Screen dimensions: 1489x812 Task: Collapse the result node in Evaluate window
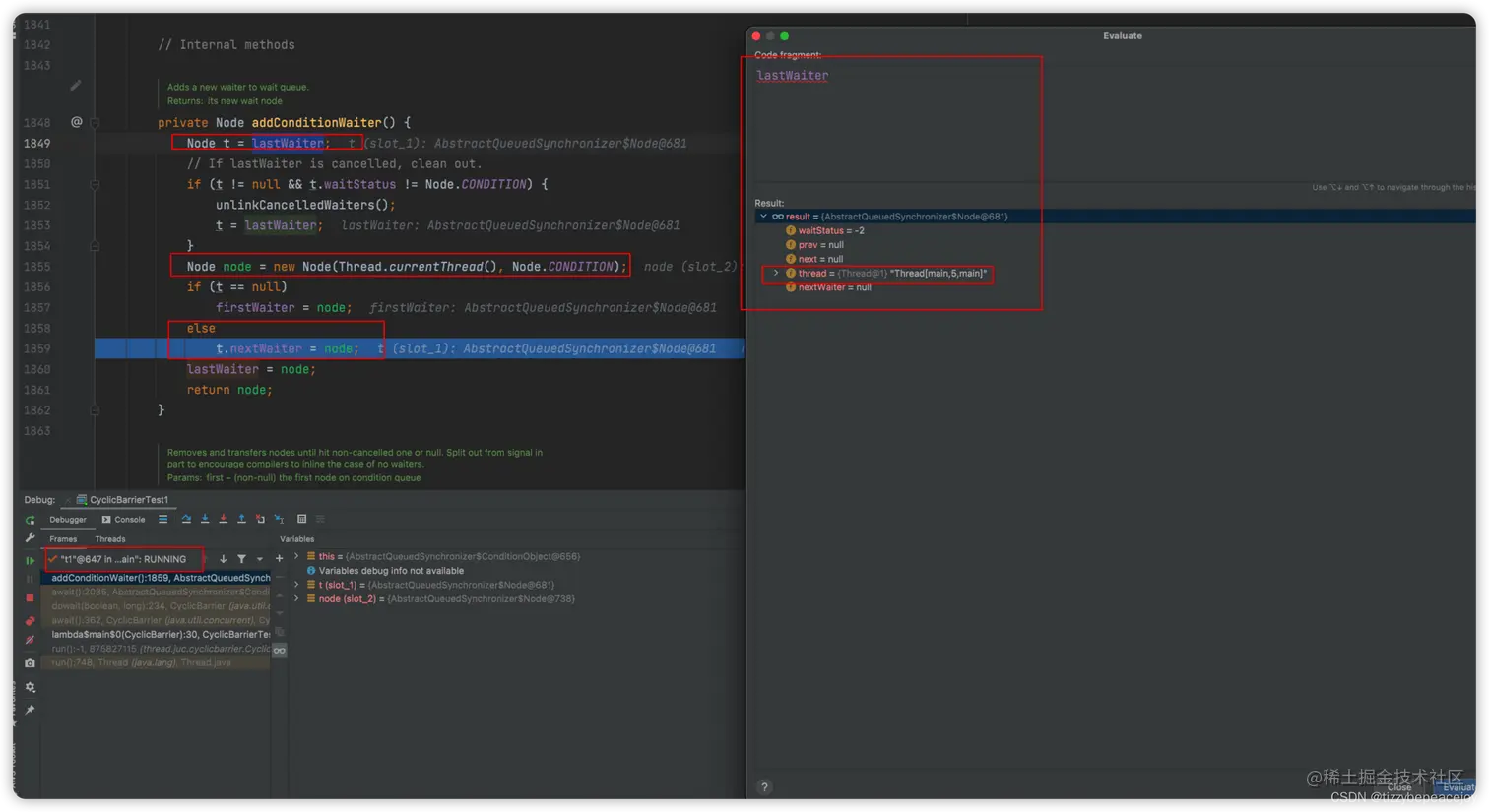[763, 217]
